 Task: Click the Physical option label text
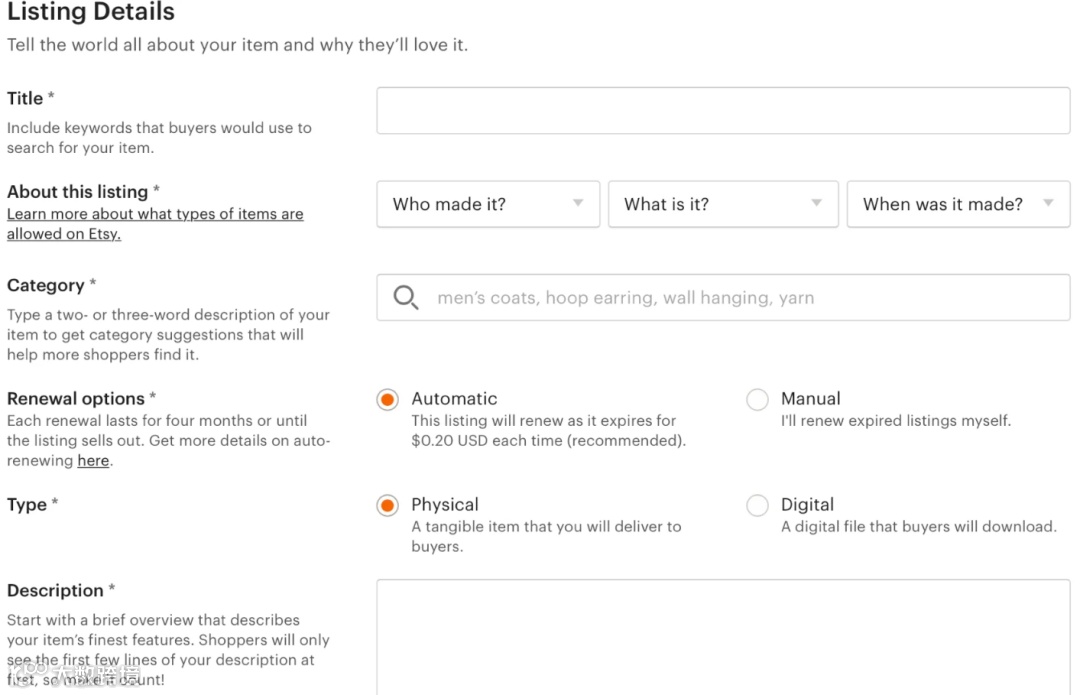click(445, 504)
